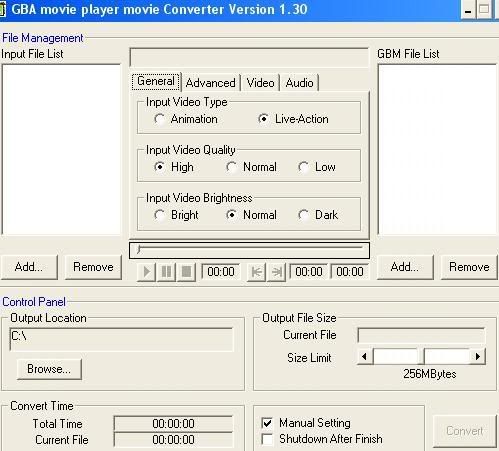Click the preview seek slider track

point(249,249)
